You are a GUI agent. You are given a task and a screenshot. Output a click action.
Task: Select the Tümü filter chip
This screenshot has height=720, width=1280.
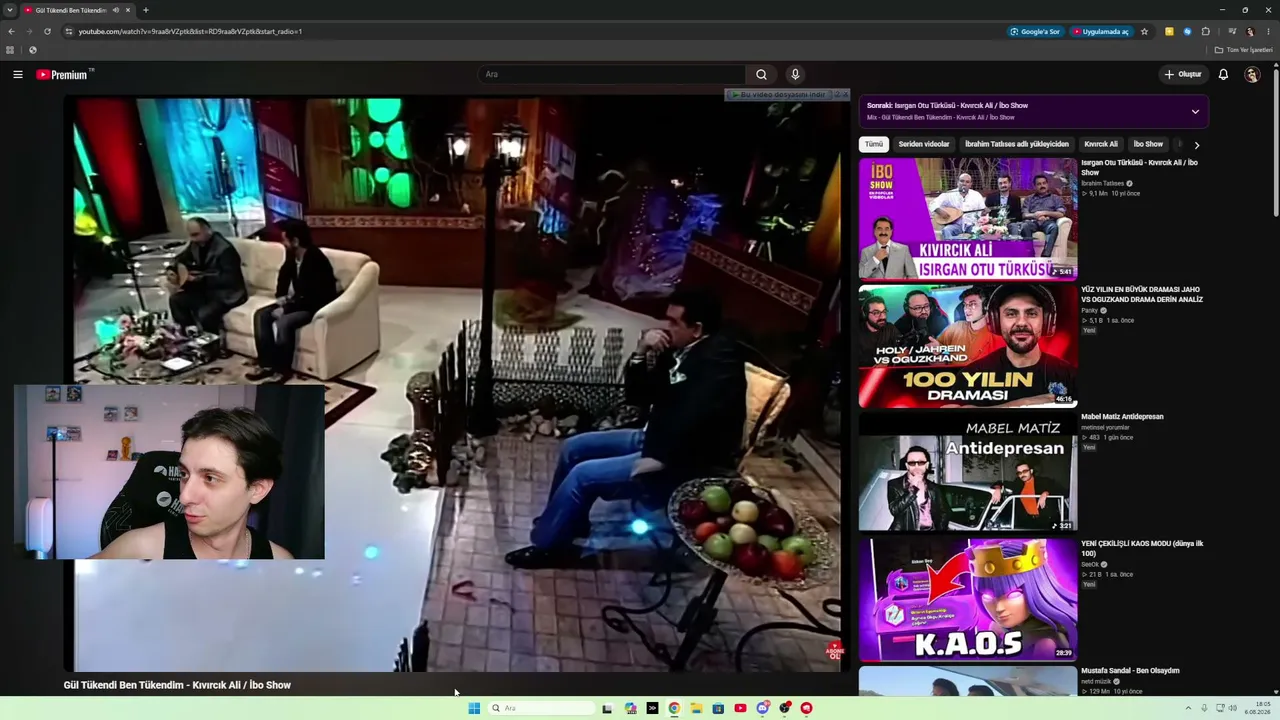pos(874,144)
